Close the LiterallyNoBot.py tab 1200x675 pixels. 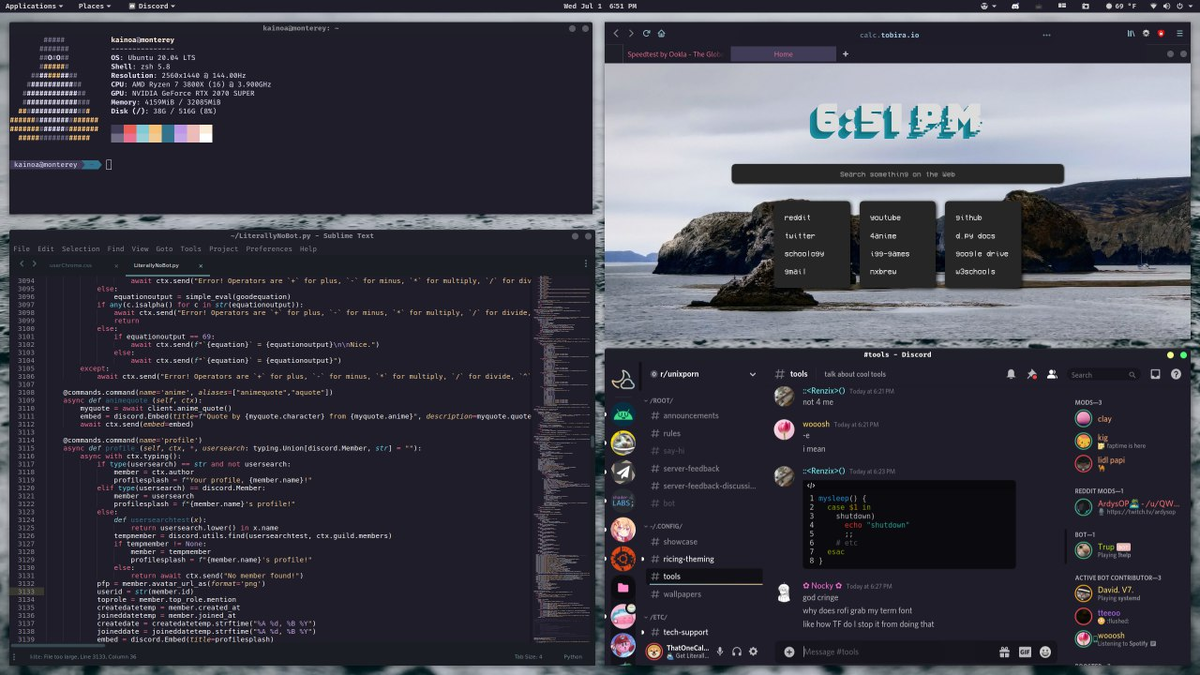(x=200, y=265)
